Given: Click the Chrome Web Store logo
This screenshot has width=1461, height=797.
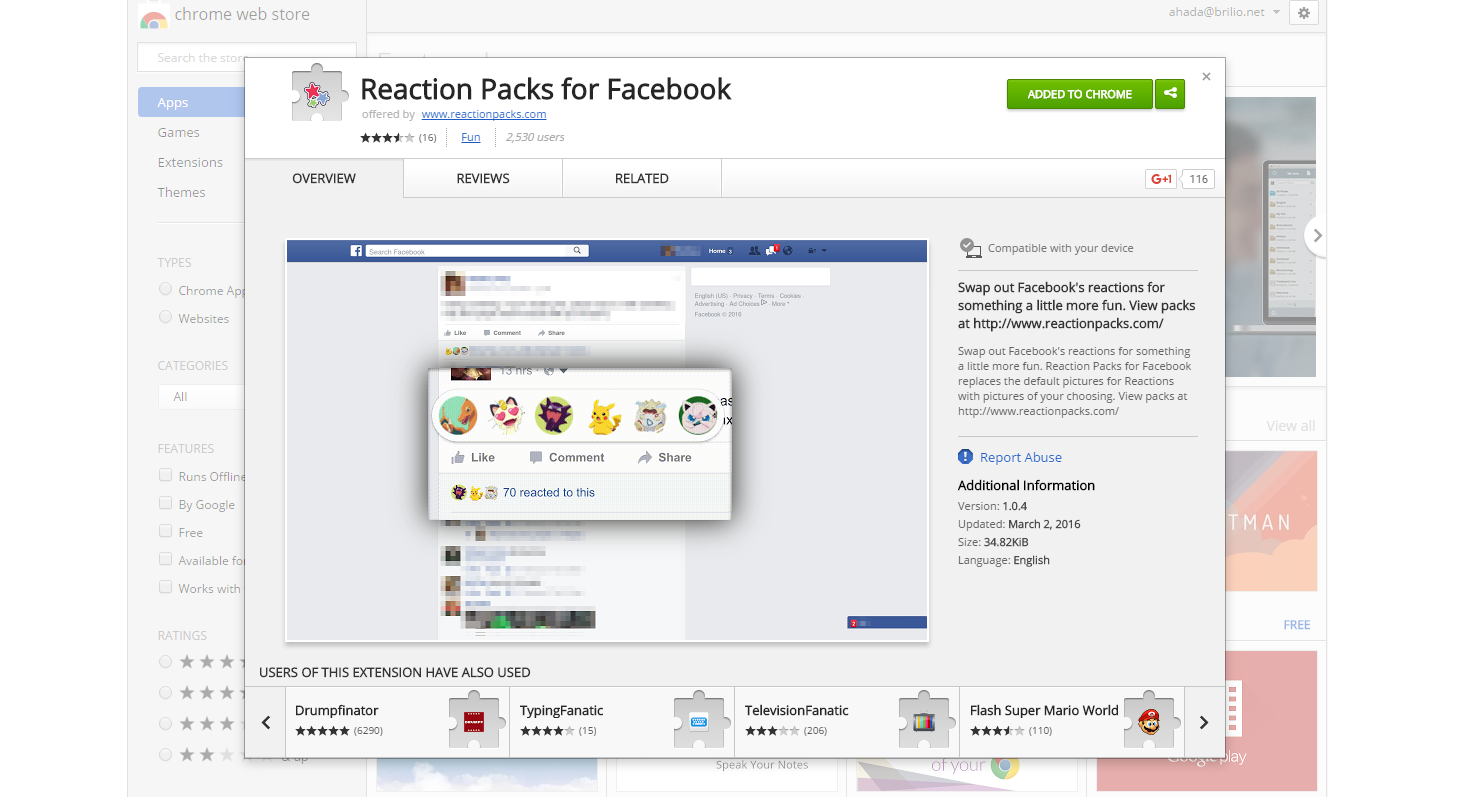Looking at the screenshot, I should (154, 17).
